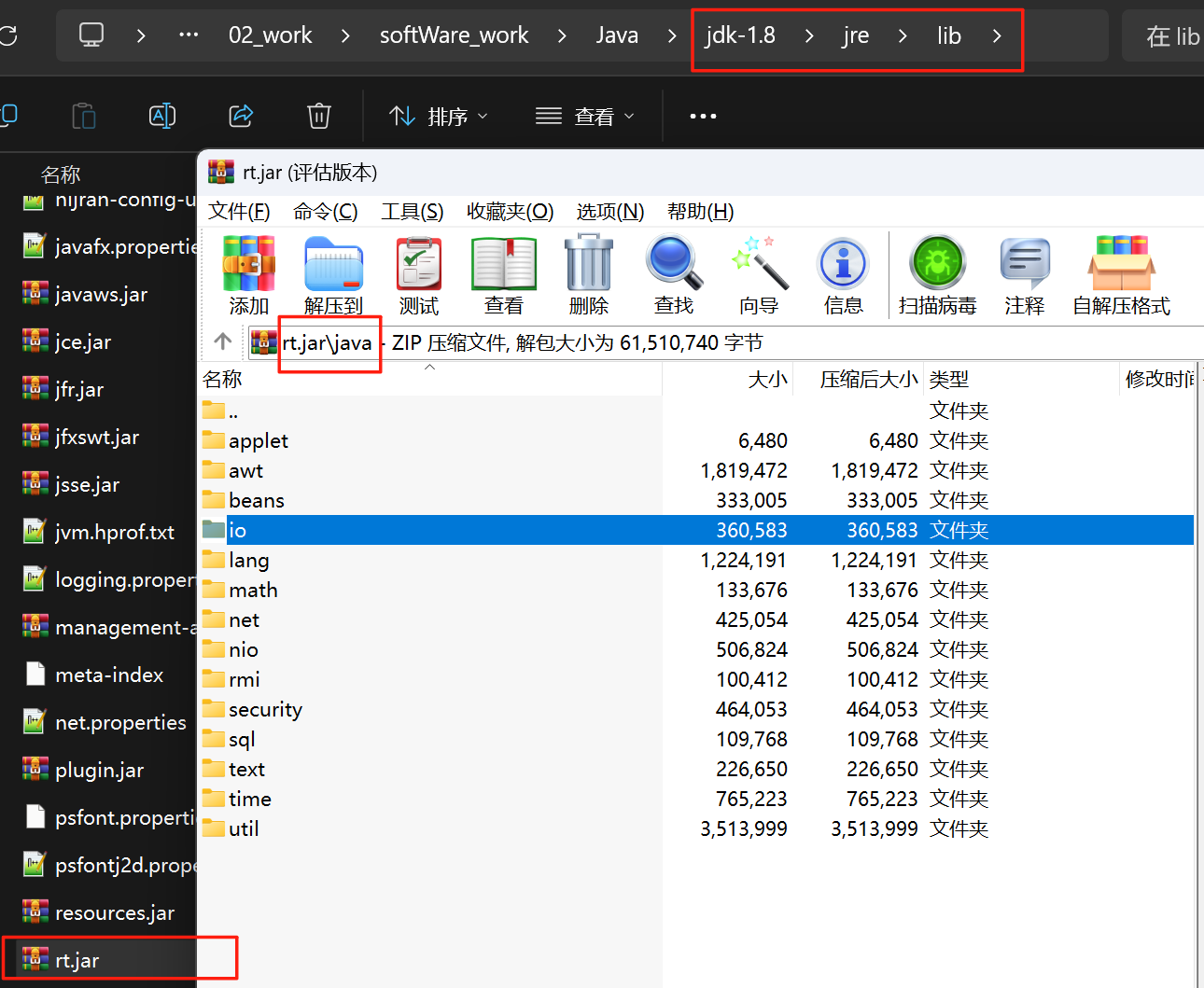The image size is (1204, 988).
Task: Click the breadcrumb overflow ellipsis
Action: [189, 35]
